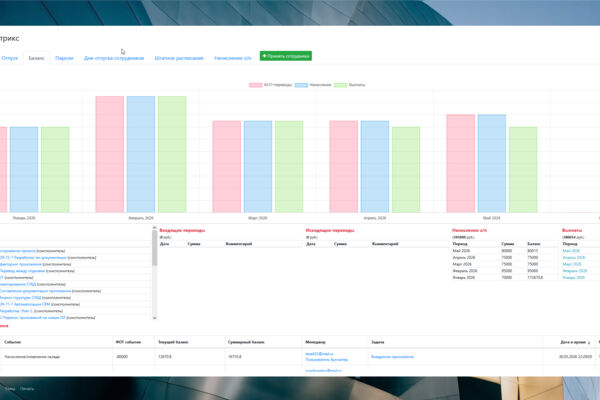Open the Дни отпуска сотрудников tab
The width and height of the screenshot is (600, 400).
[x=114, y=58]
